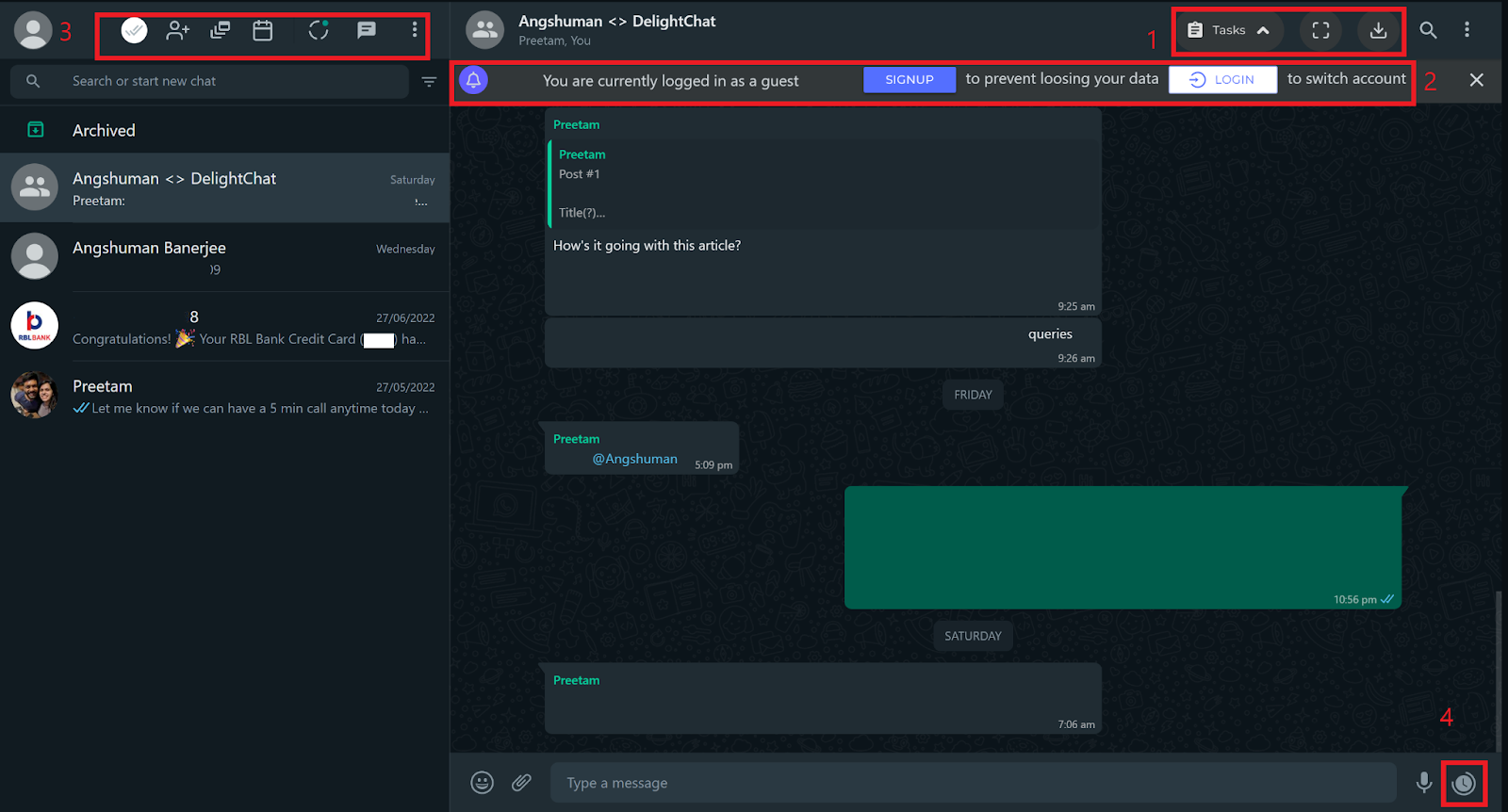The width and height of the screenshot is (1508, 812).
Task: Click the 'Preetam, You' members subtitle
Action: pyautogui.click(x=554, y=41)
